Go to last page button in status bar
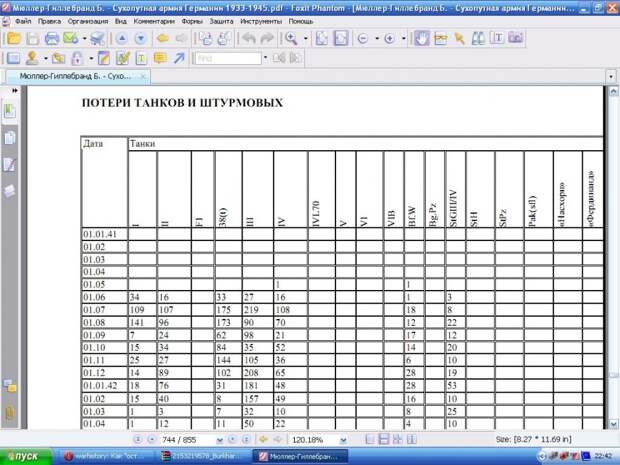This screenshot has width=620, height=465. tap(246, 439)
